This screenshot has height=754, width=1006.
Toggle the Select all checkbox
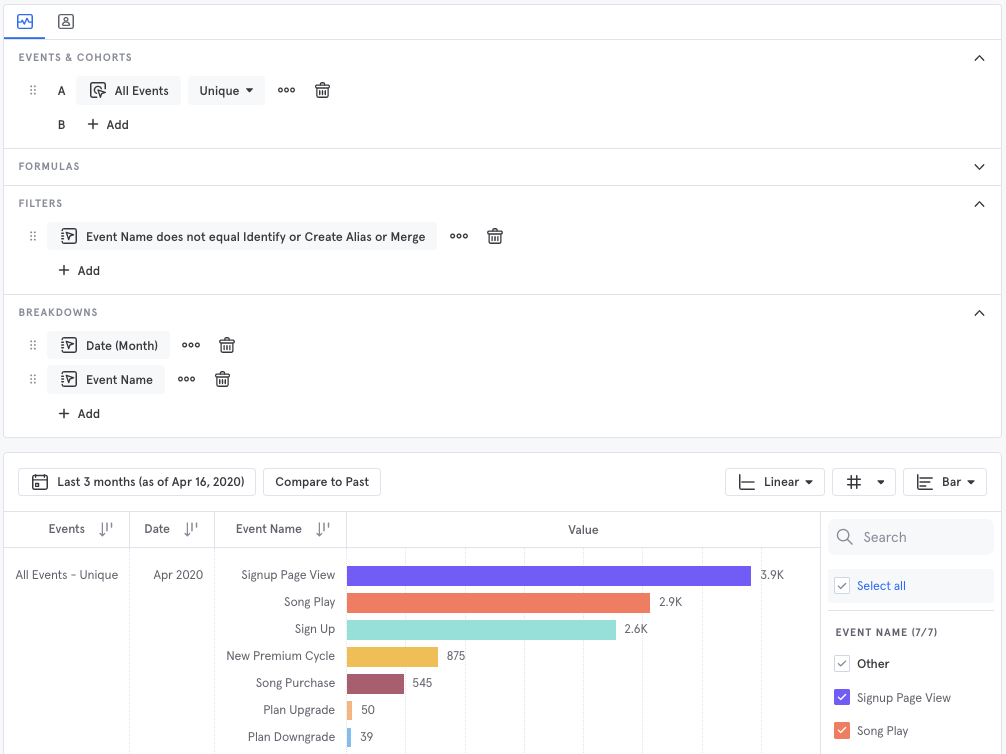[x=842, y=586]
